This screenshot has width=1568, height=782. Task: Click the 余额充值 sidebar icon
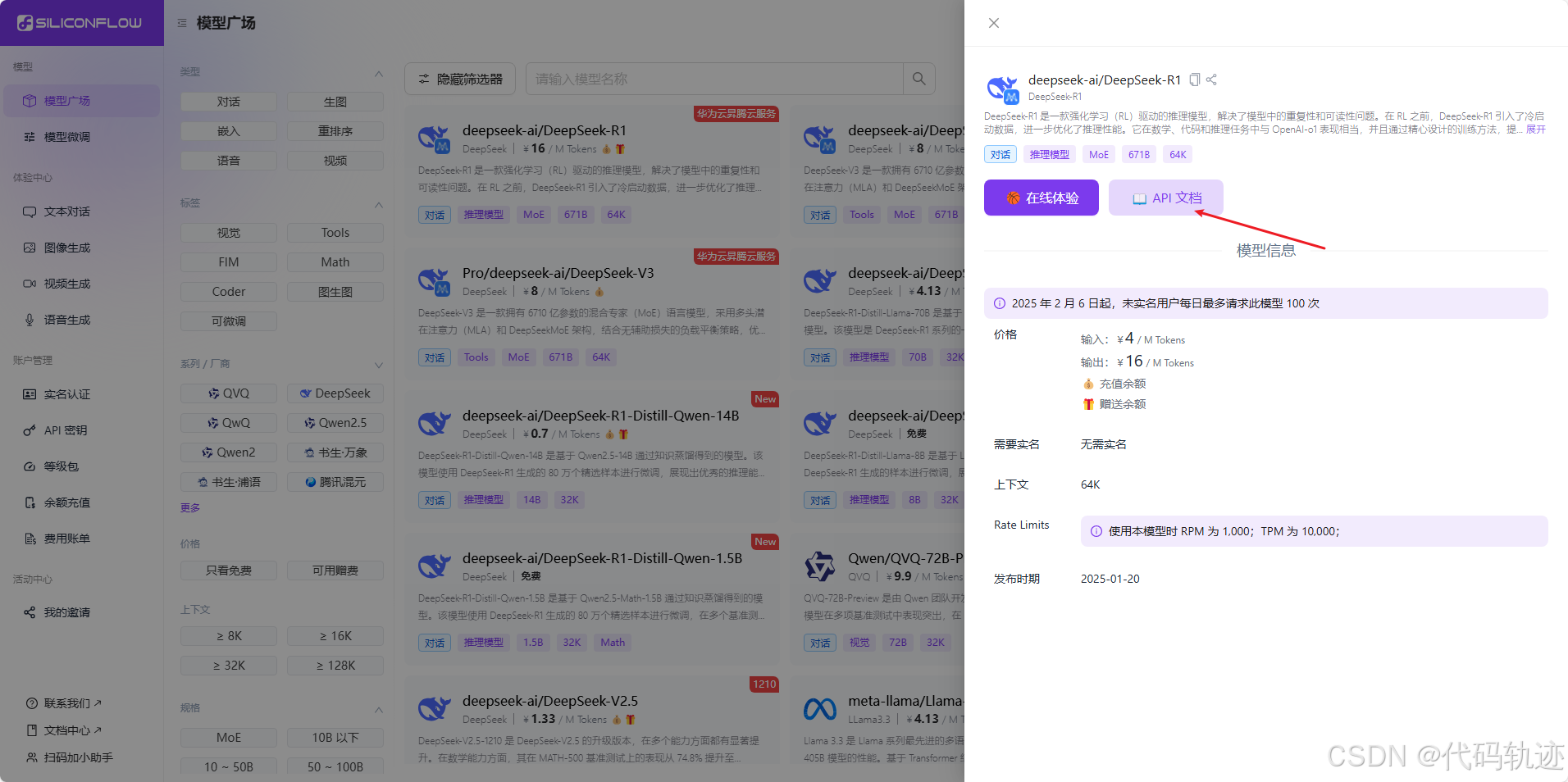(x=30, y=502)
